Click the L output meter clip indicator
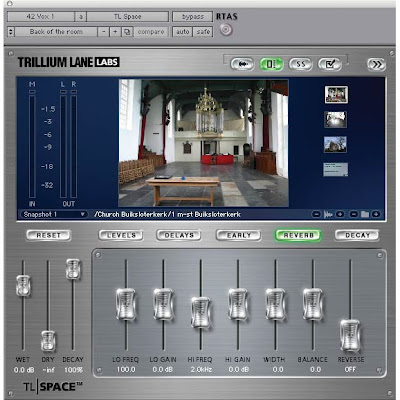This screenshot has width=400, height=400. click(x=63, y=91)
